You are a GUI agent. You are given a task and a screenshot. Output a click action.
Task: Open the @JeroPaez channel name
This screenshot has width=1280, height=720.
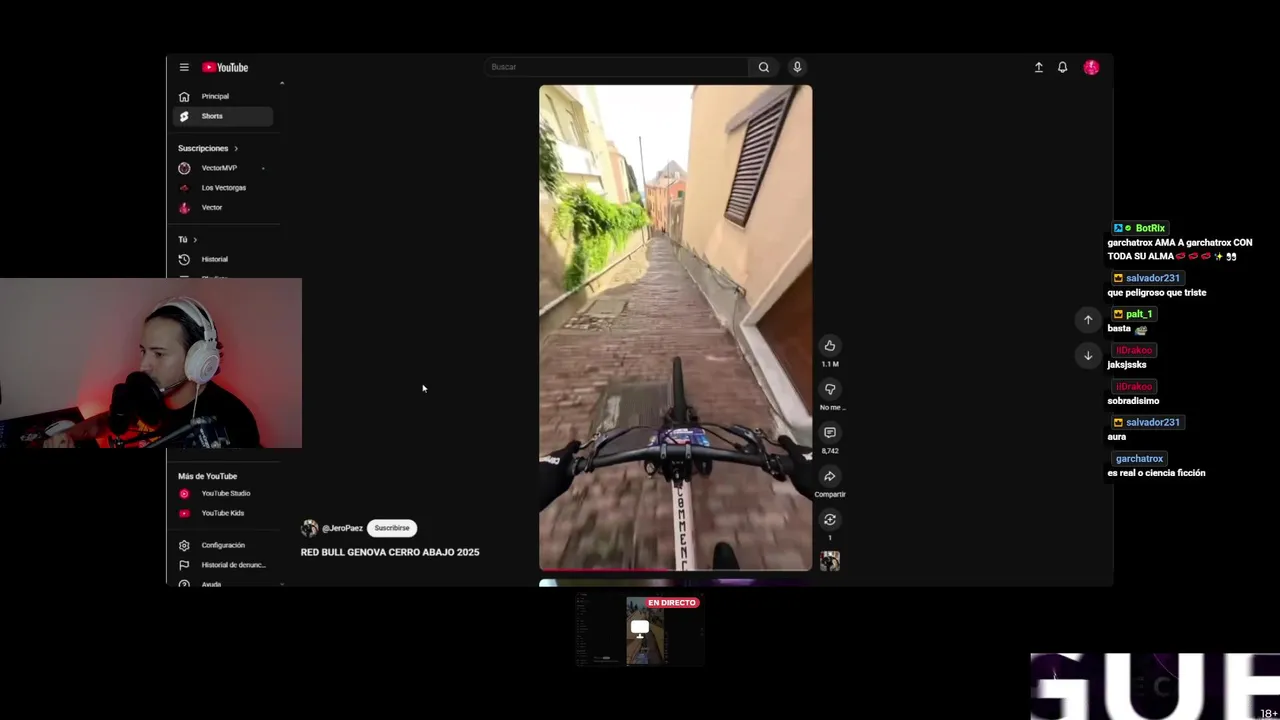342,528
